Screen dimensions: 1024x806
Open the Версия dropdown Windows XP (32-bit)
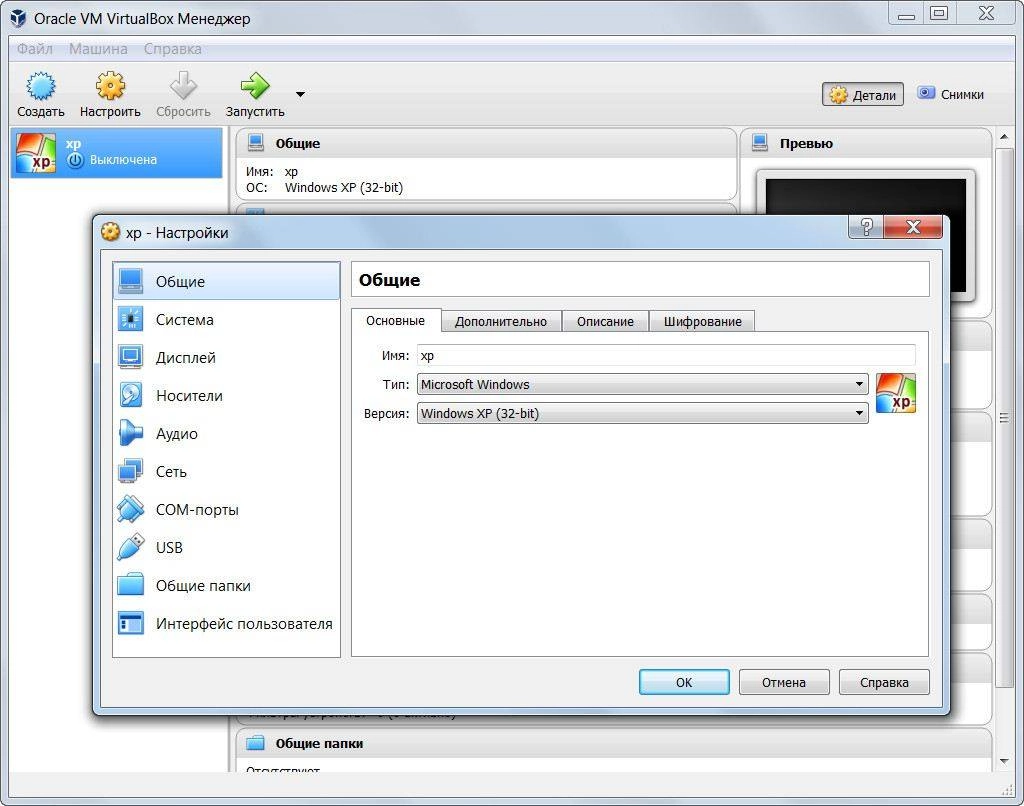tap(643, 413)
